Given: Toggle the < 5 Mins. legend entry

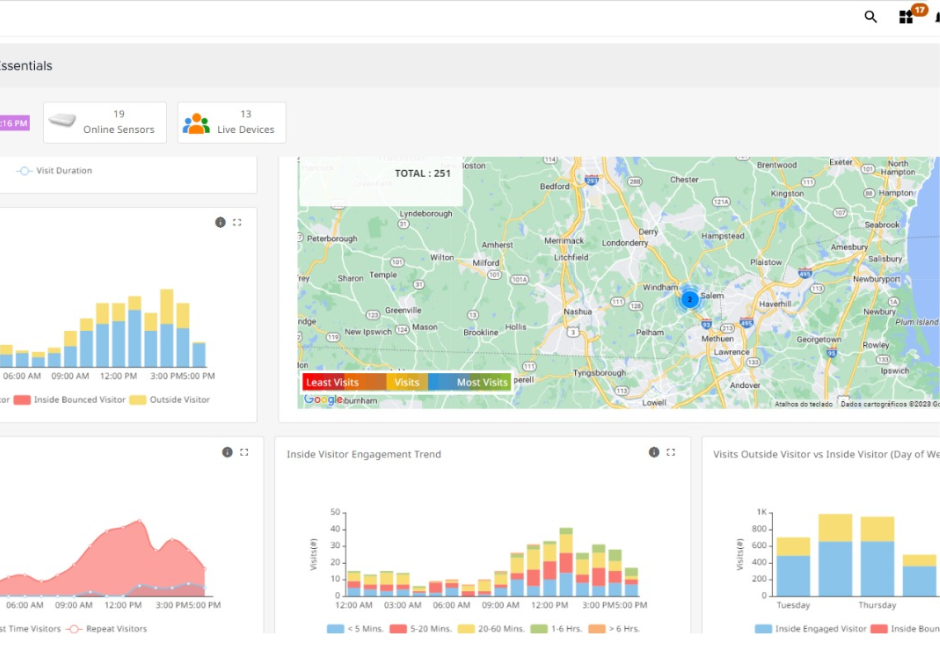Looking at the screenshot, I should click(355, 629).
